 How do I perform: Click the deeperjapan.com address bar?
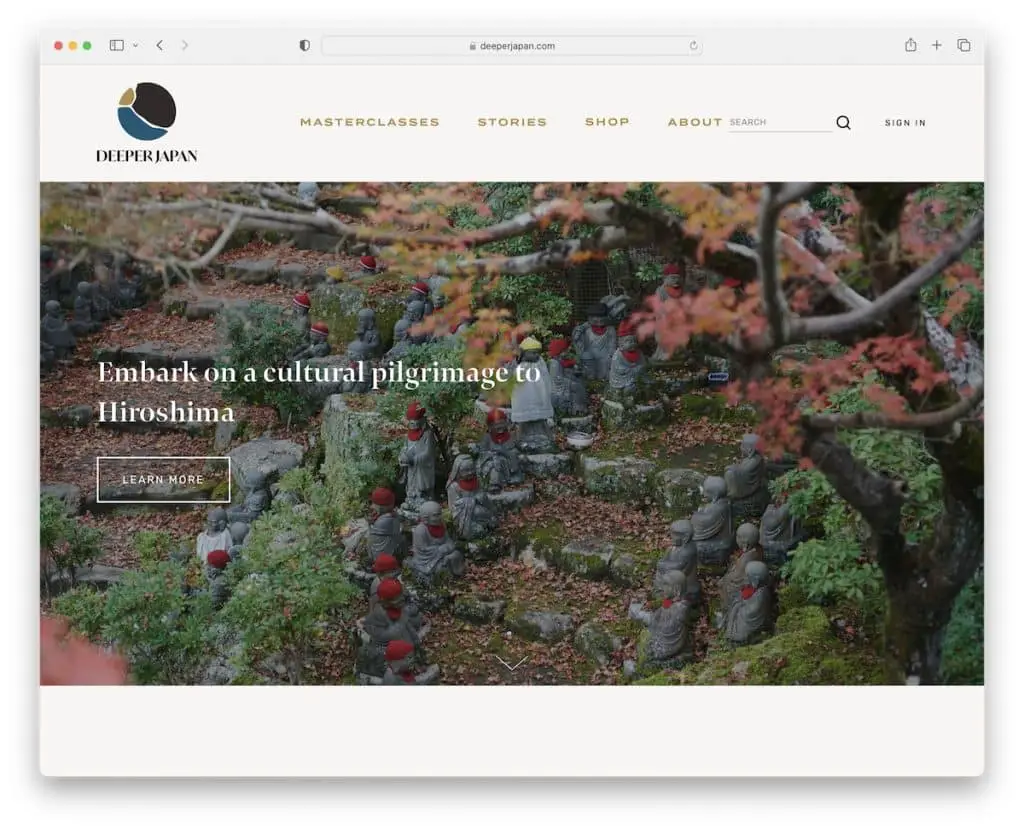[511, 46]
